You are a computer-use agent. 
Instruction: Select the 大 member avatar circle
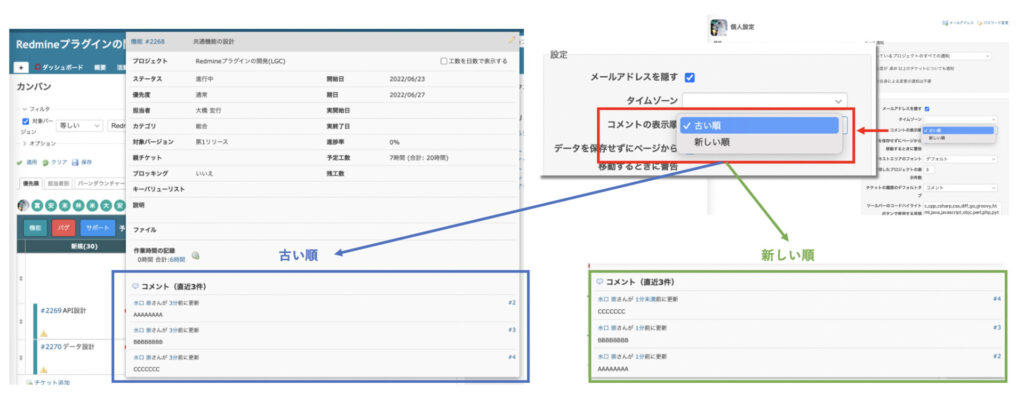[x=106, y=205]
